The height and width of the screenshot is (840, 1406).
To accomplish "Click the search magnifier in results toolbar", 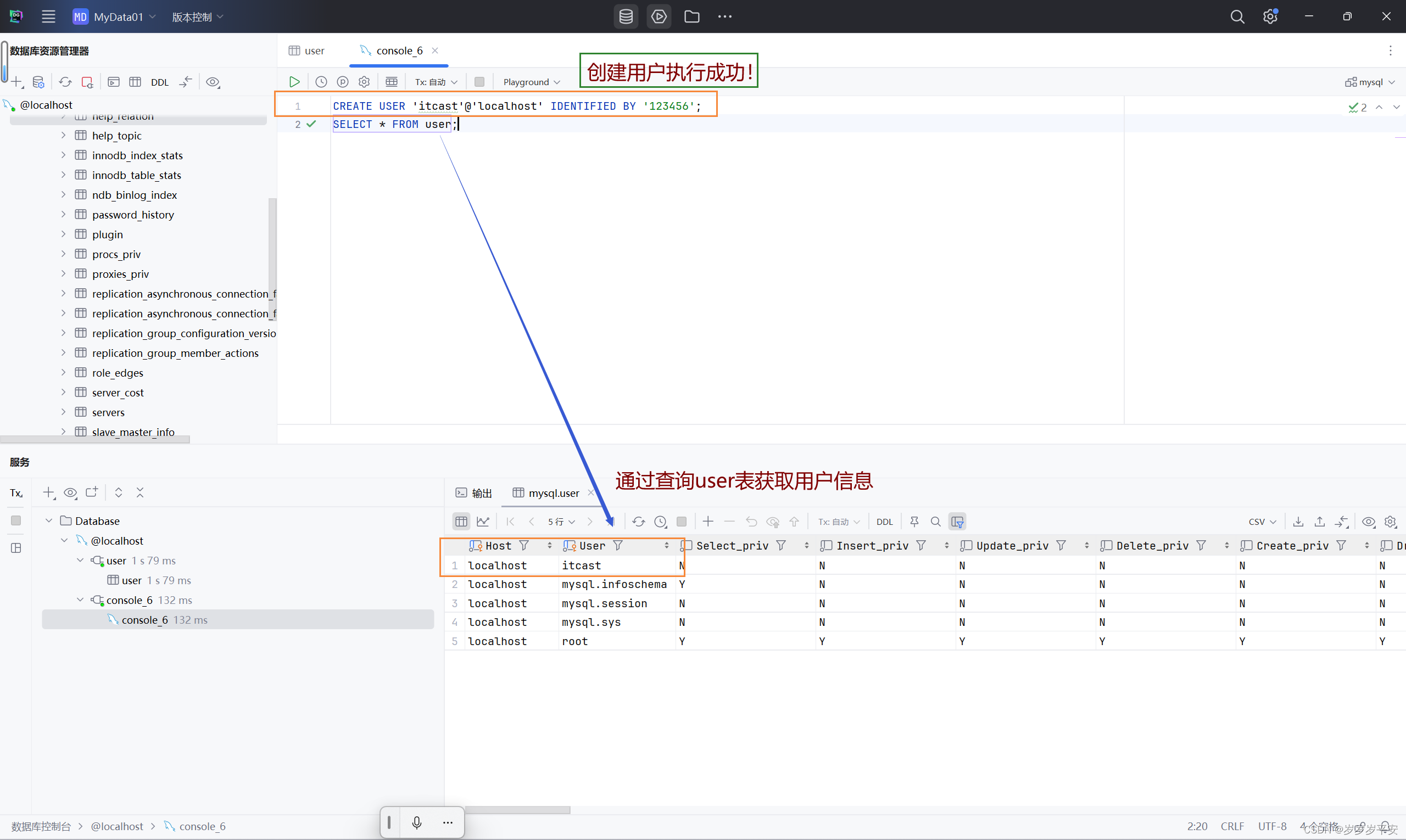I will (x=935, y=522).
